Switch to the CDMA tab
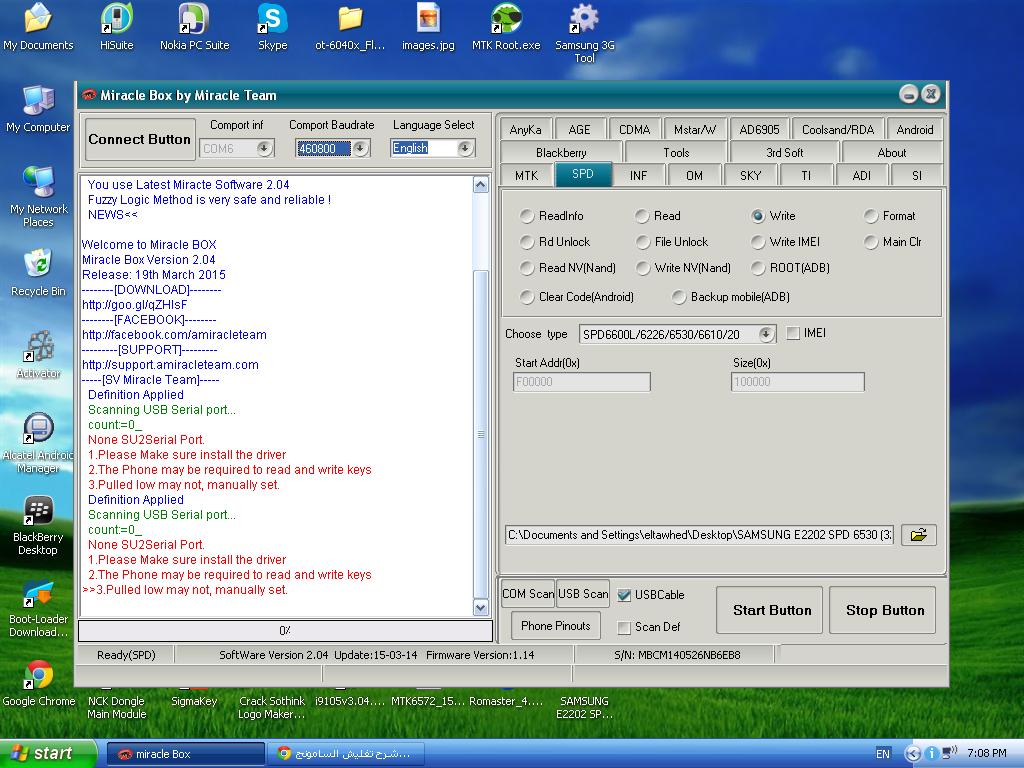Viewport: 1024px width, 768px height. 634,129
